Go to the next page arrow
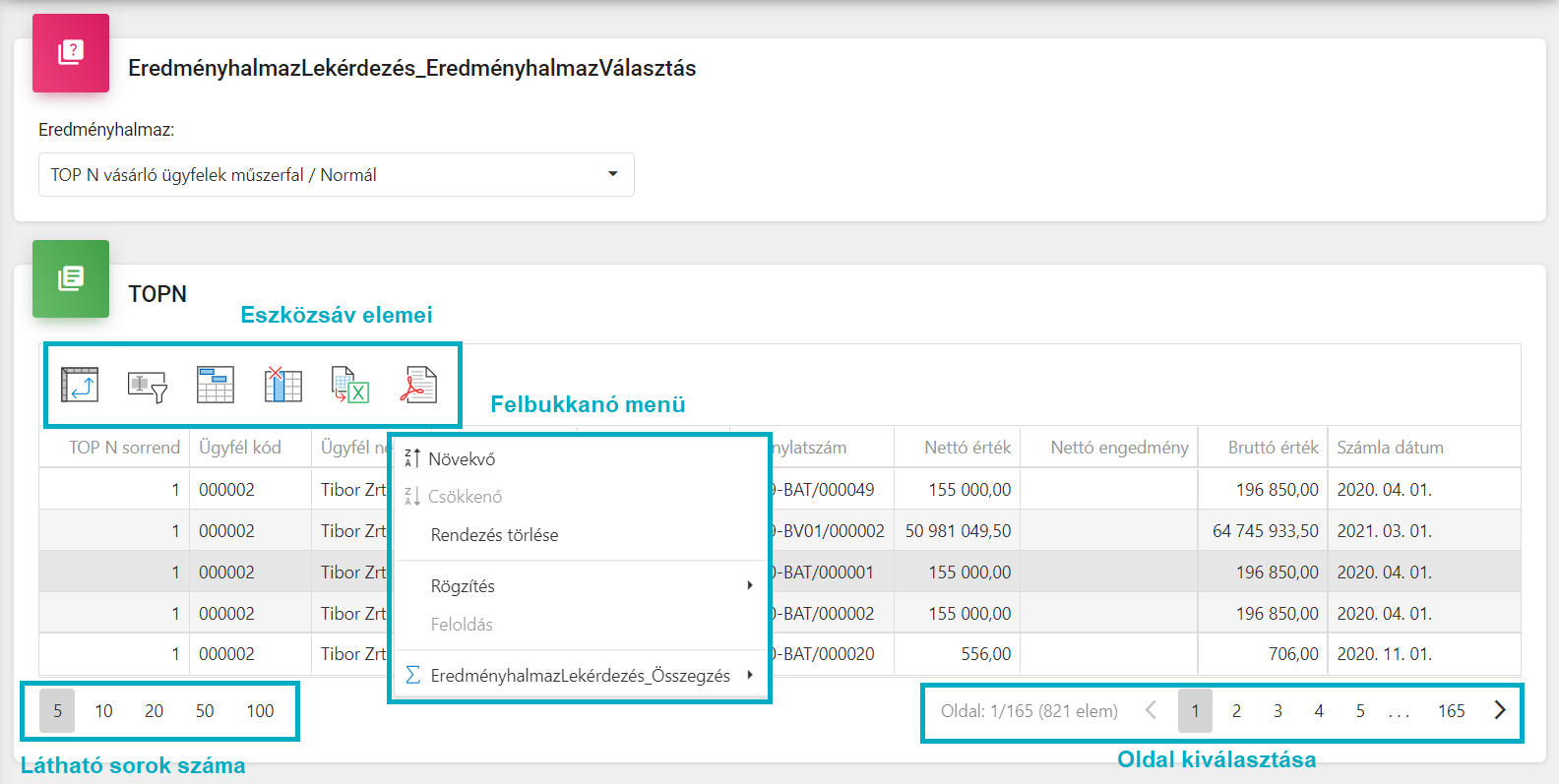Viewport: 1559px width, 784px height. [1500, 710]
